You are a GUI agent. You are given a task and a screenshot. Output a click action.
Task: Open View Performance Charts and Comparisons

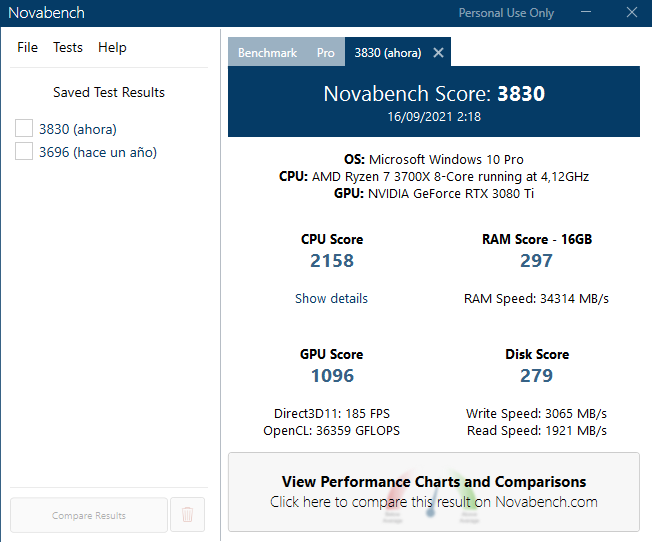click(434, 492)
